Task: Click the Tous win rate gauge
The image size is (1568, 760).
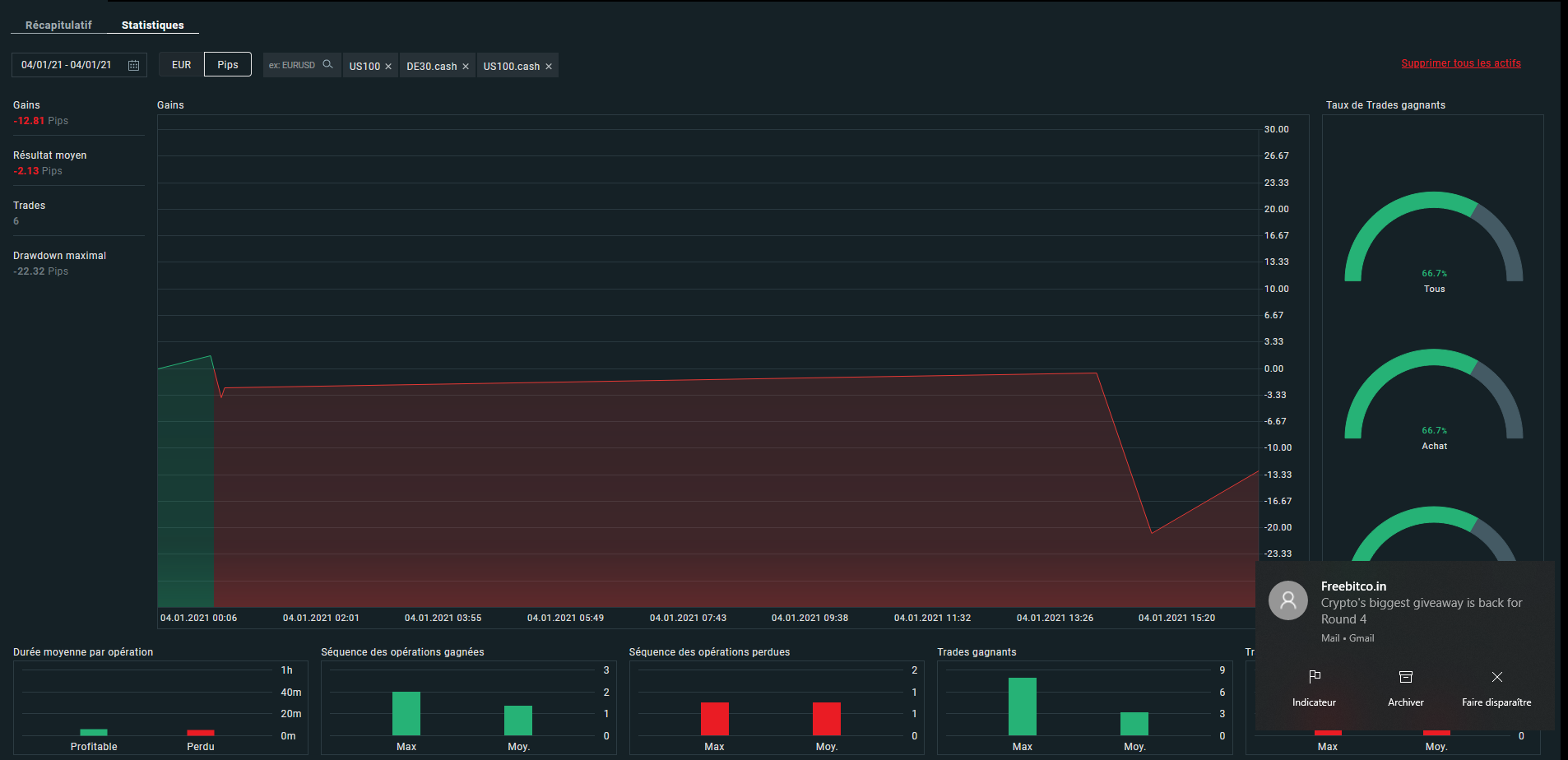Action: click(x=1433, y=239)
